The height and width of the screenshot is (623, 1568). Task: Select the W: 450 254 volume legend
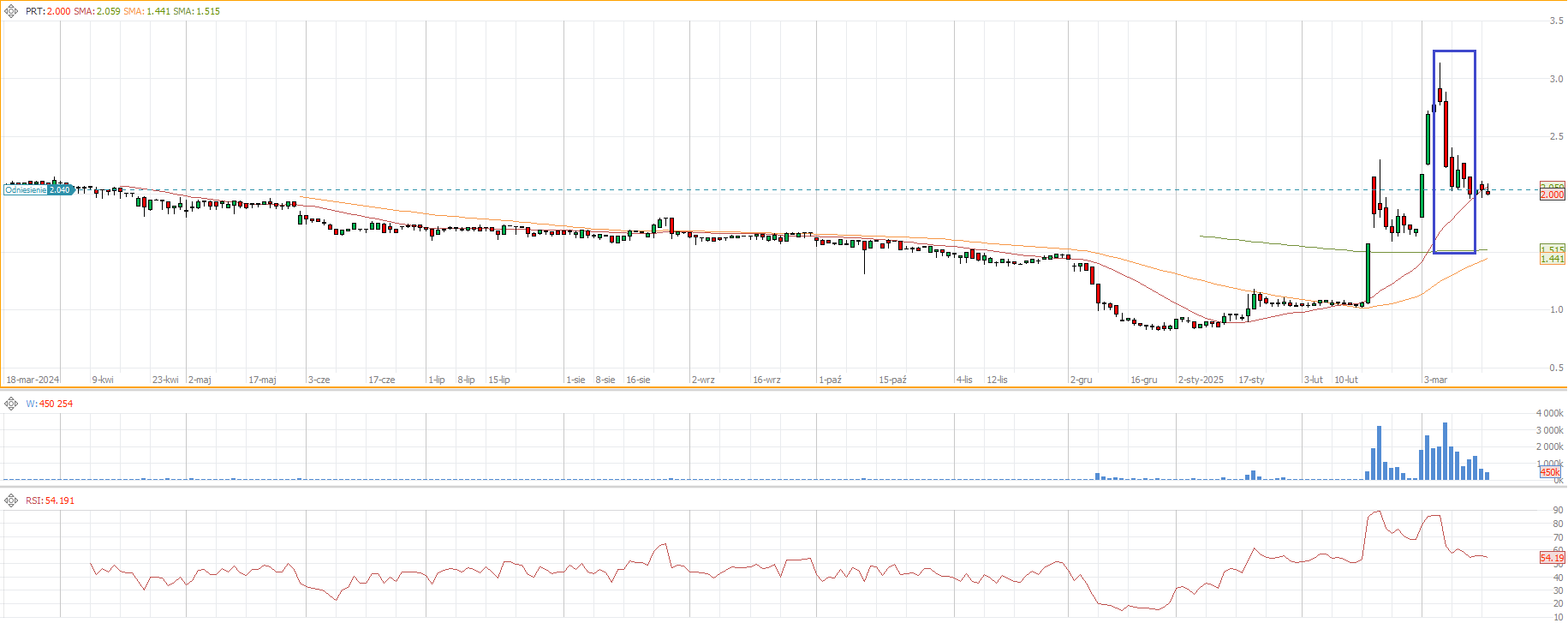[49, 404]
